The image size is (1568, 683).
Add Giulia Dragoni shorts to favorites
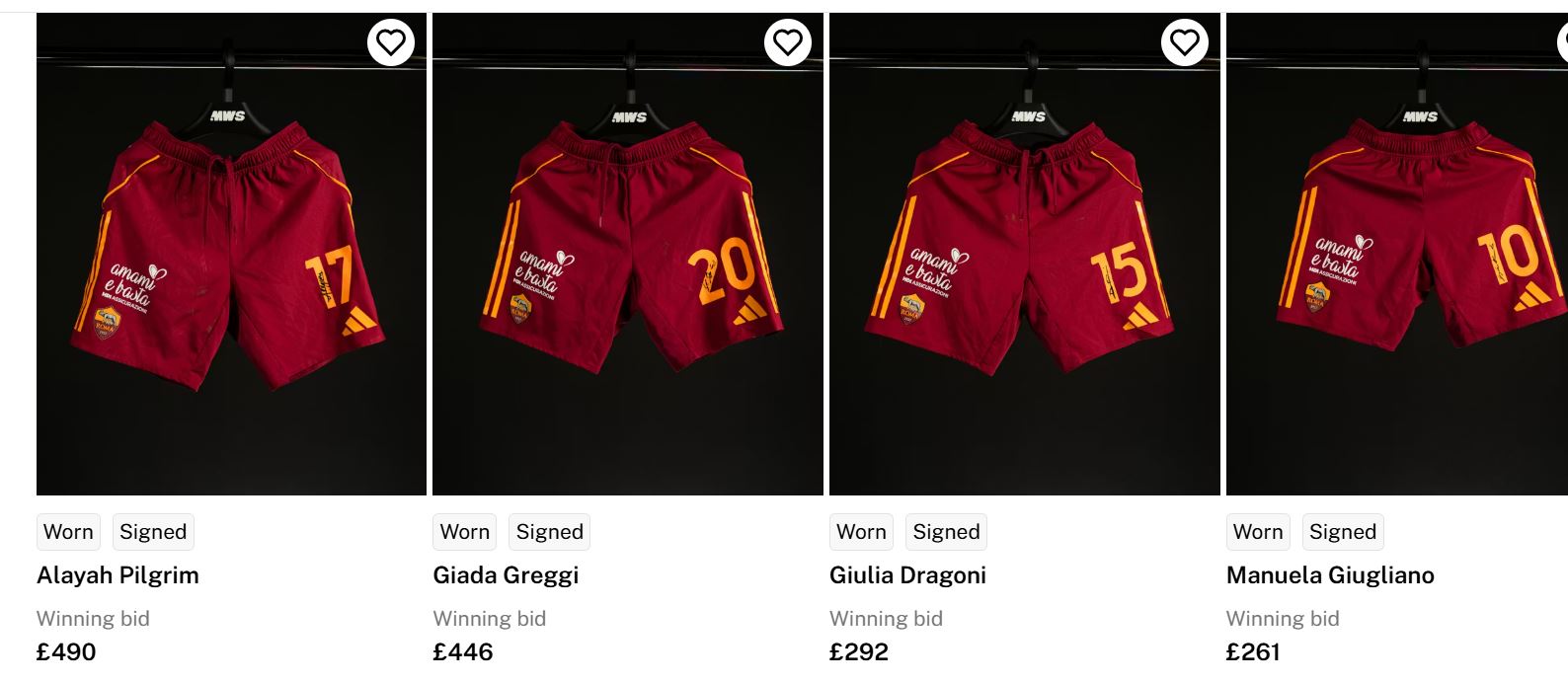tap(1184, 42)
